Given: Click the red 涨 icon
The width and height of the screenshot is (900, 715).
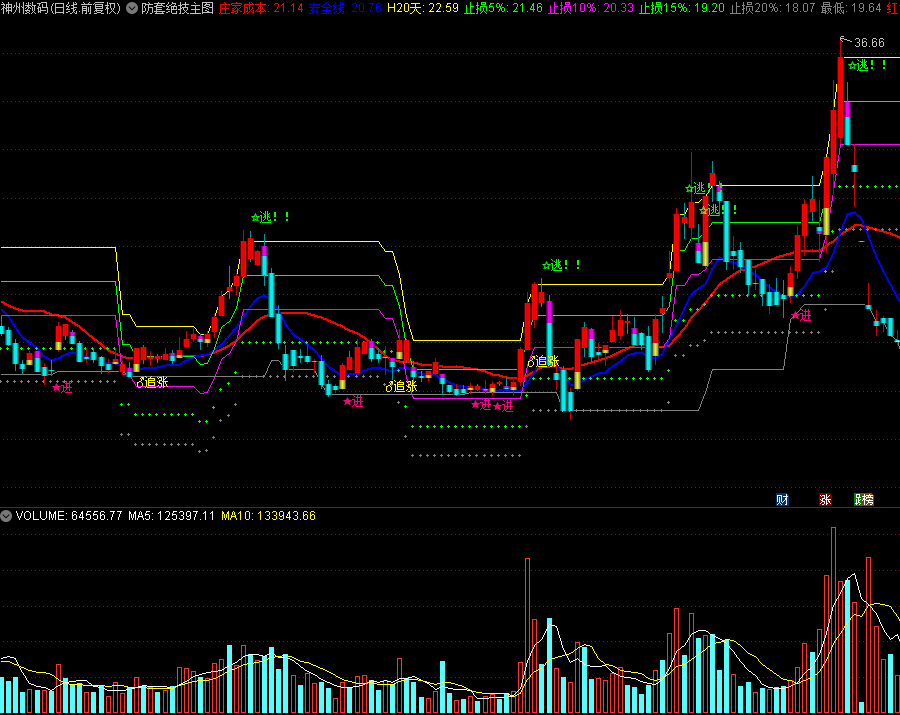Looking at the screenshot, I should 825,500.
